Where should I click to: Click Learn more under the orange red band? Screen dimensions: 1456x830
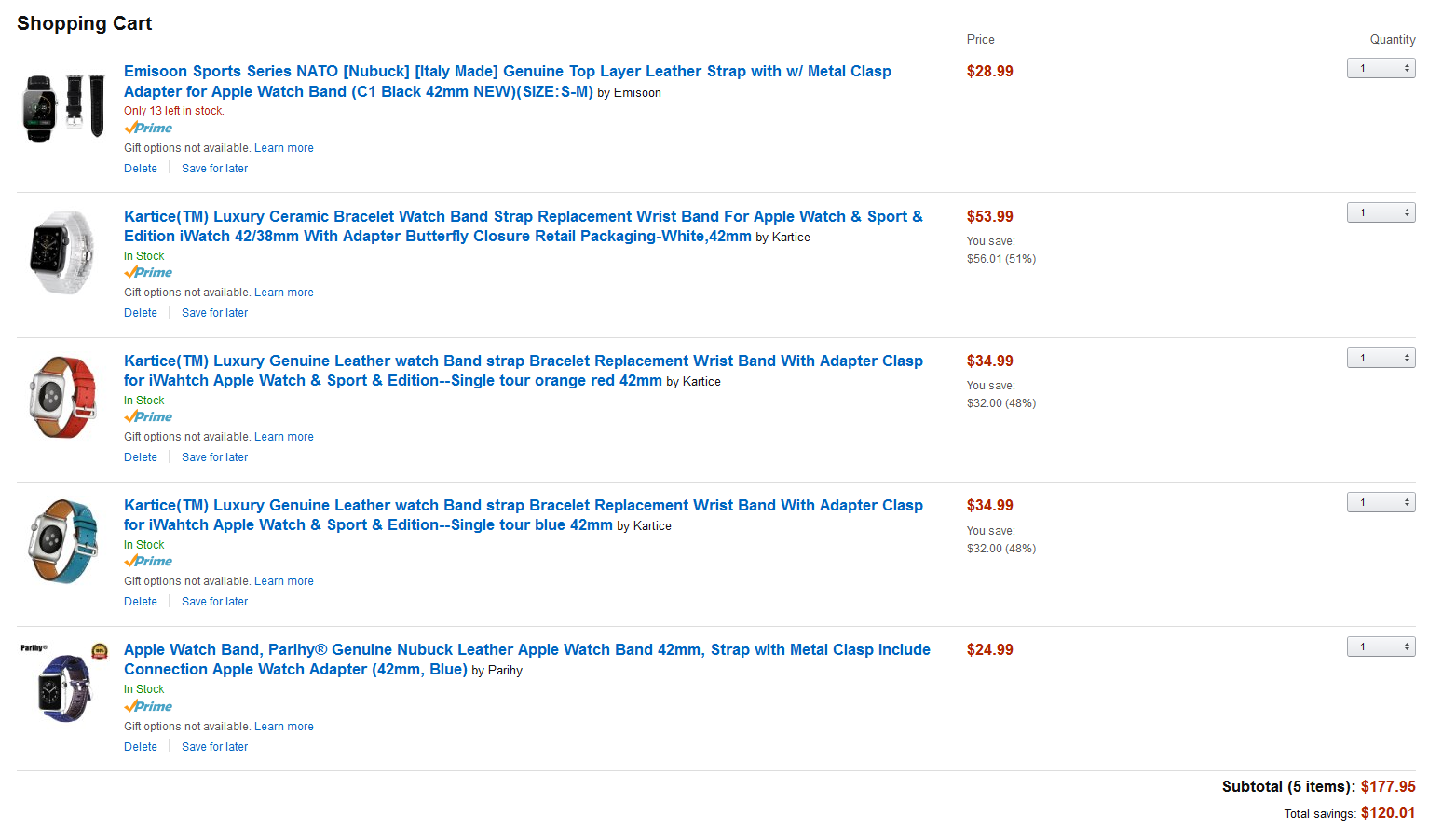coord(284,437)
